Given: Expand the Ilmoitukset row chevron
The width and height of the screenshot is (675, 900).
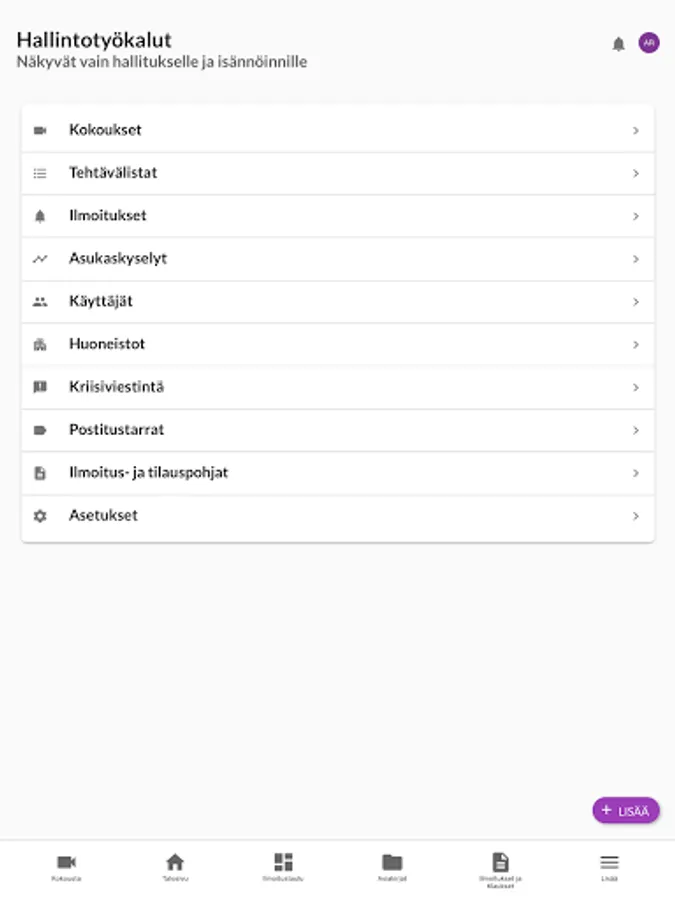Looking at the screenshot, I should click(x=636, y=216).
